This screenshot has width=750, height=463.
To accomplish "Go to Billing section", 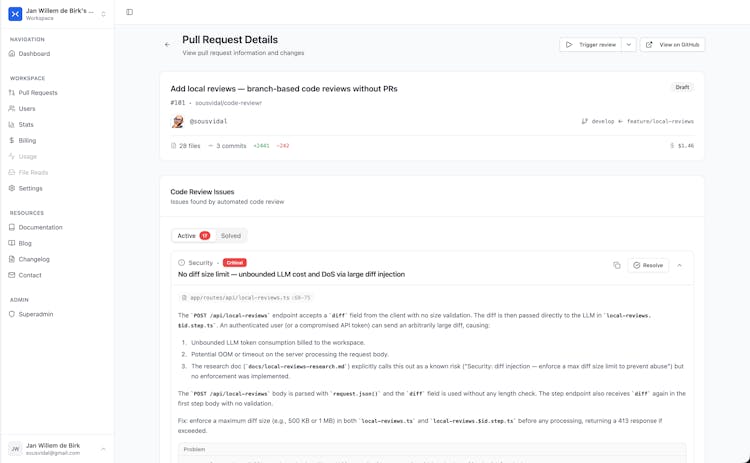I will [27, 140].
